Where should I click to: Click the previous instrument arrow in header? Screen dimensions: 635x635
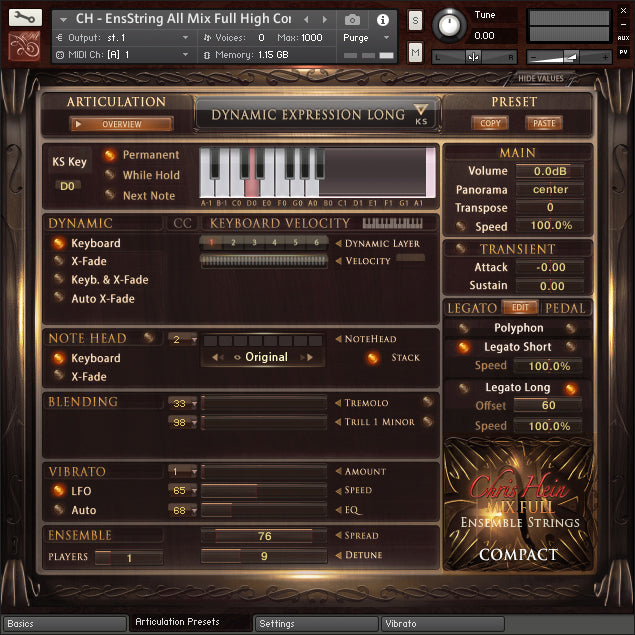(306, 19)
